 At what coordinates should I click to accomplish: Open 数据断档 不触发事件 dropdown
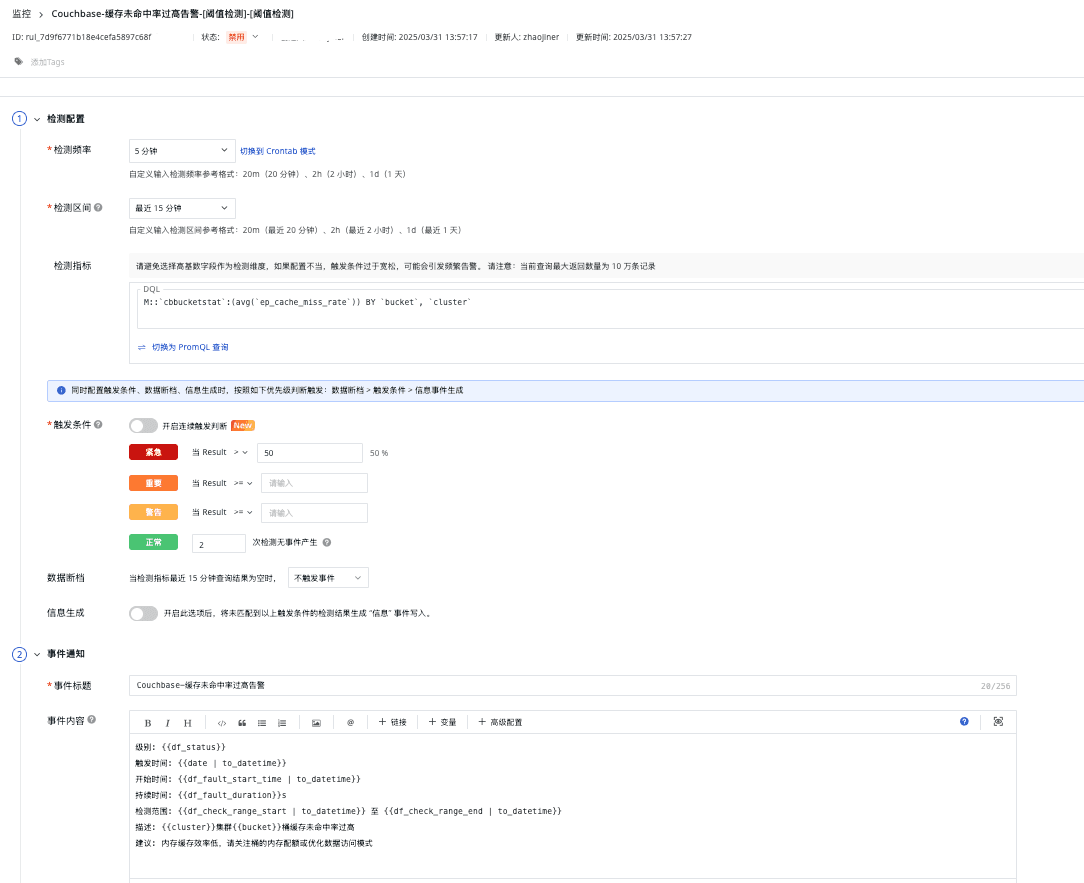pyautogui.click(x=328, y=578)
